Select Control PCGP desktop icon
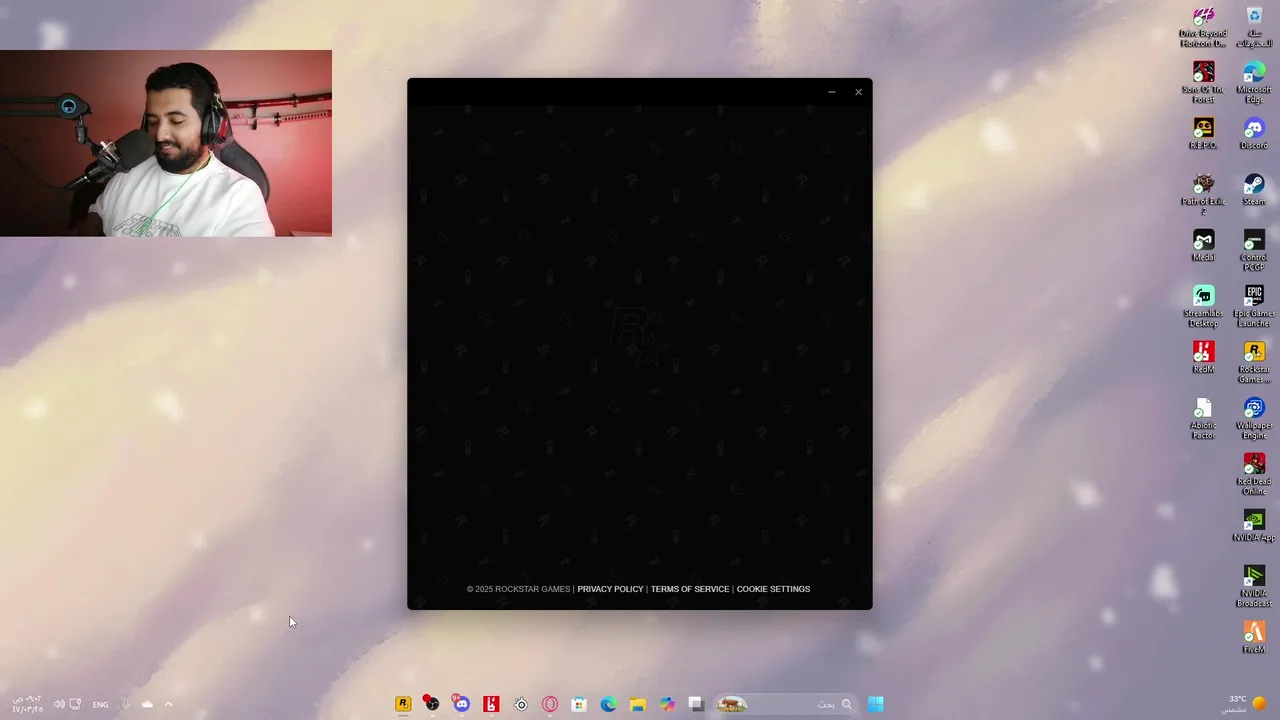This screenshot has height=720, width=1280. coord(1254,251)
